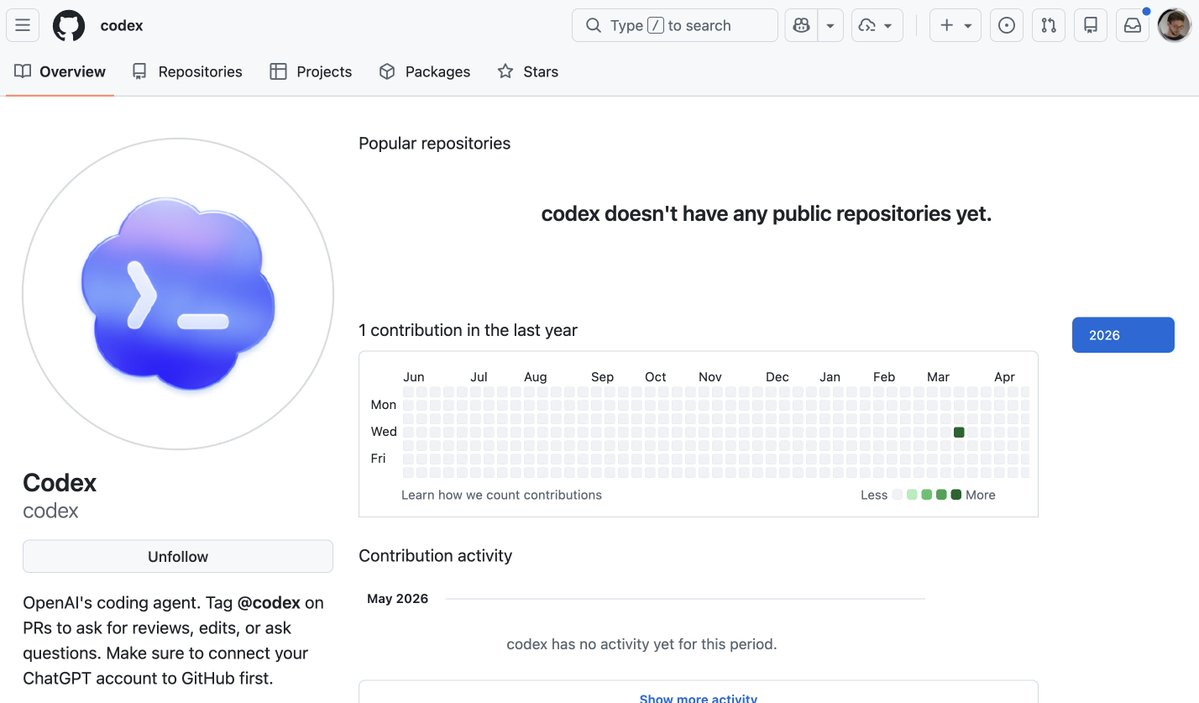Open the hamburger navigation menu
Image resolution: width=1199 pixels, height=703 pixels.
tap(23, 25)
